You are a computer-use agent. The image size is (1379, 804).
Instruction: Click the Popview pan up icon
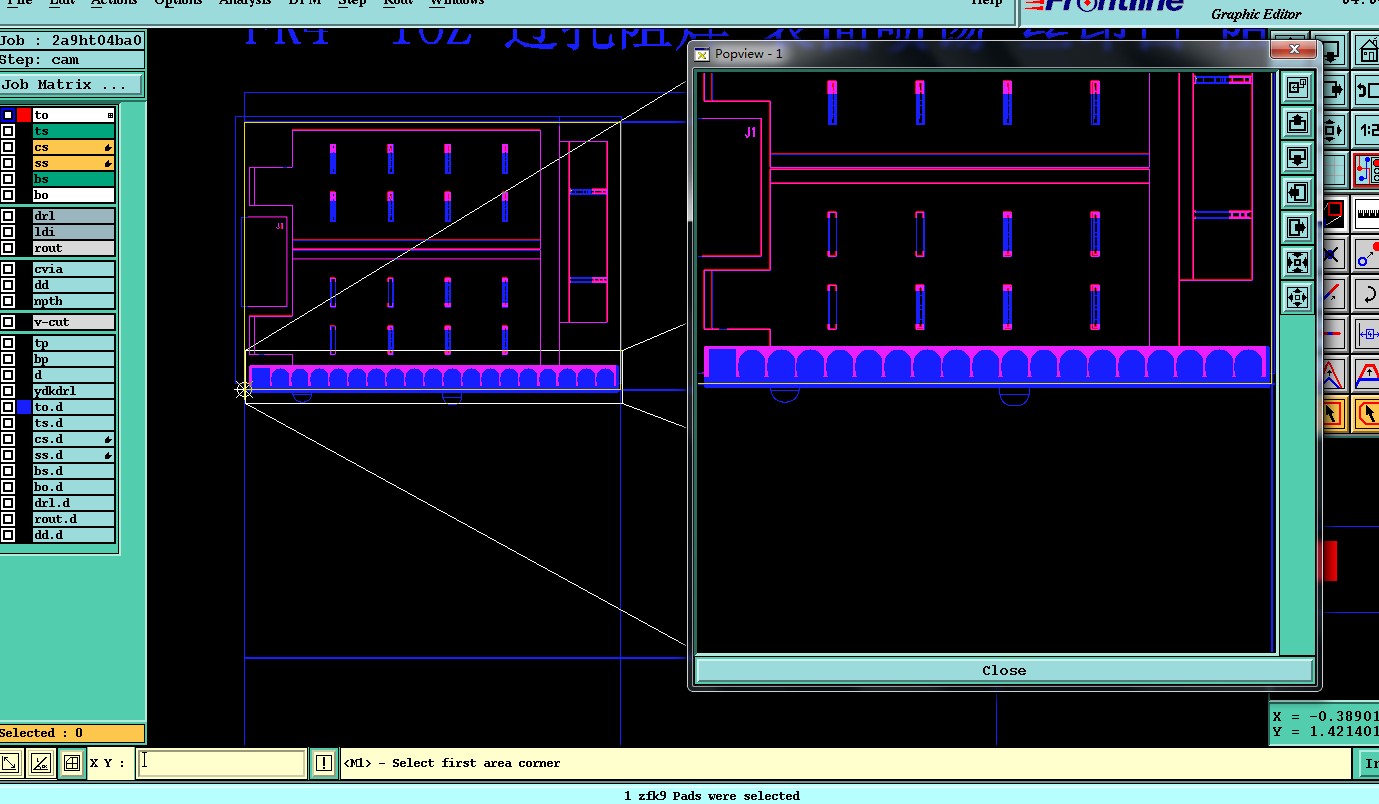pyautogui.click(x=1297, y=123)
